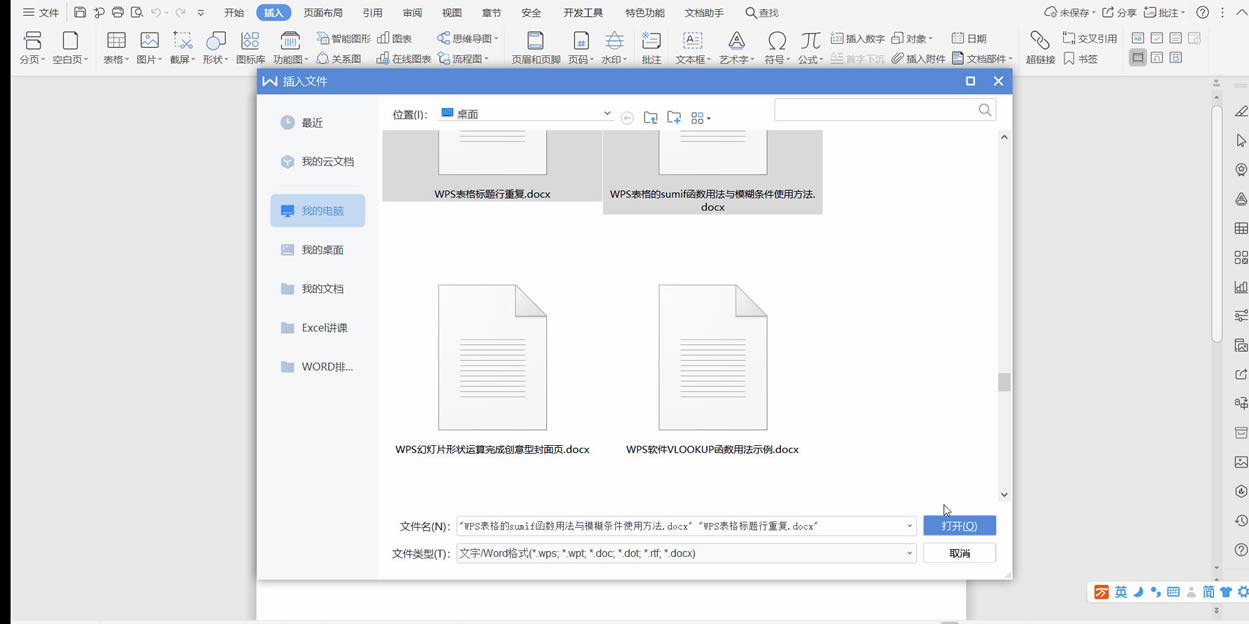Viewport: 1249px width, 624px height.
Task: Click the 书签 bookmark button
Action: pyautogui.click(x=1080, y=59)
